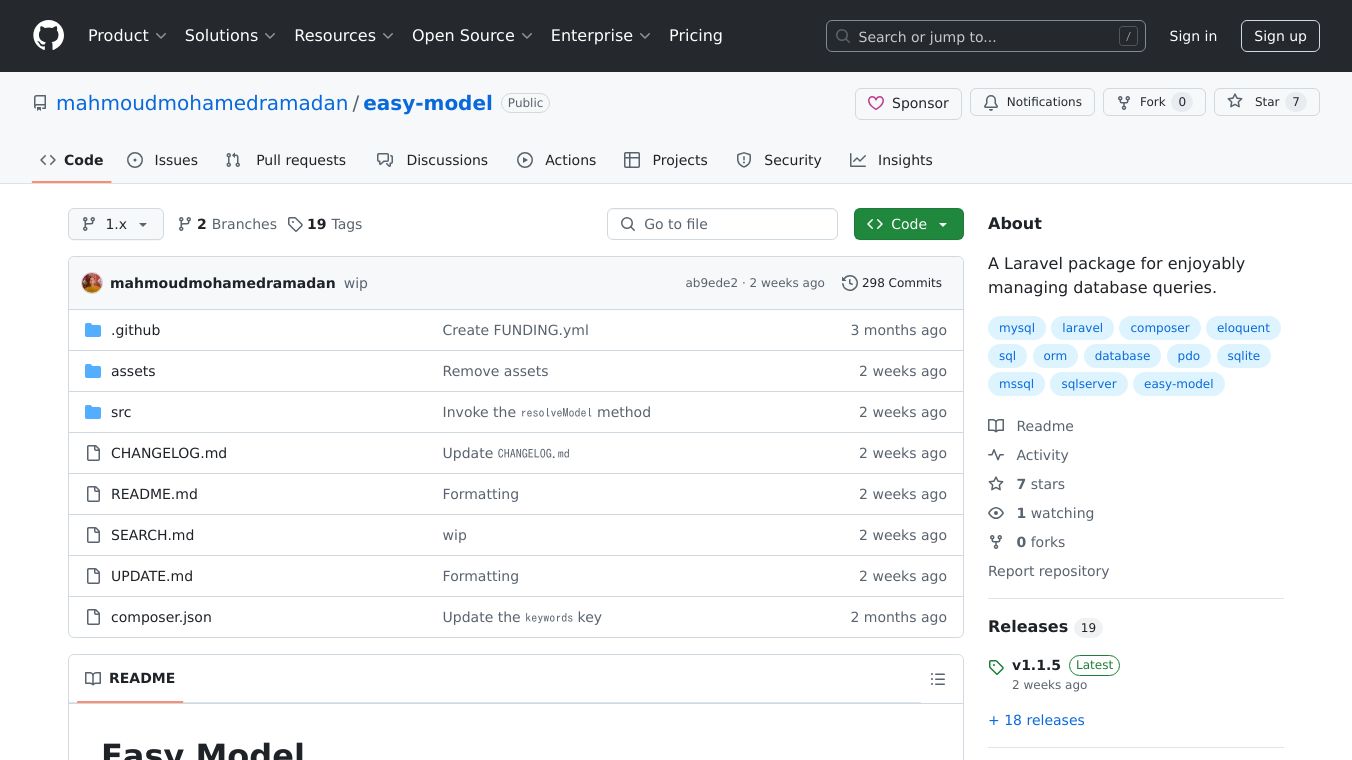Select the laravel topic tag

coord(1082,328)
